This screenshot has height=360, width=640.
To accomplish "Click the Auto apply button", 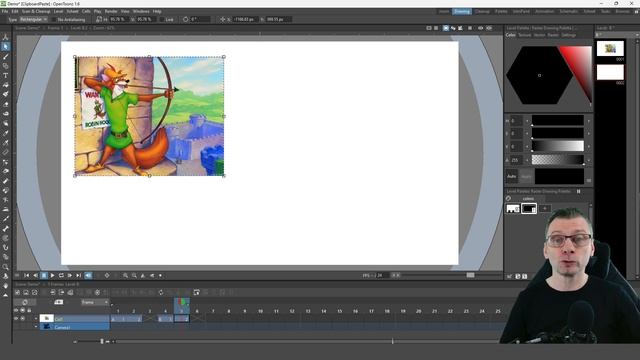I will (512, 176).
